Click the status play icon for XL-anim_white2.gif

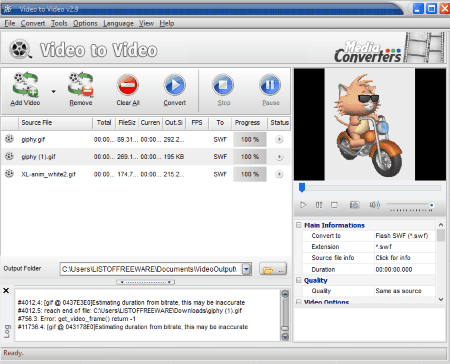[279, 174]
